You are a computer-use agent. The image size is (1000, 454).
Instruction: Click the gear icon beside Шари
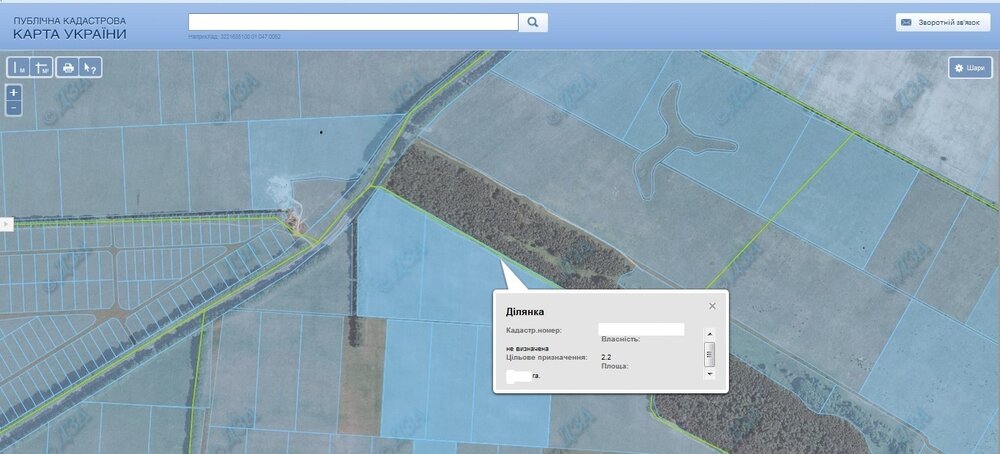pyautogui.click(x=958, y=68)
